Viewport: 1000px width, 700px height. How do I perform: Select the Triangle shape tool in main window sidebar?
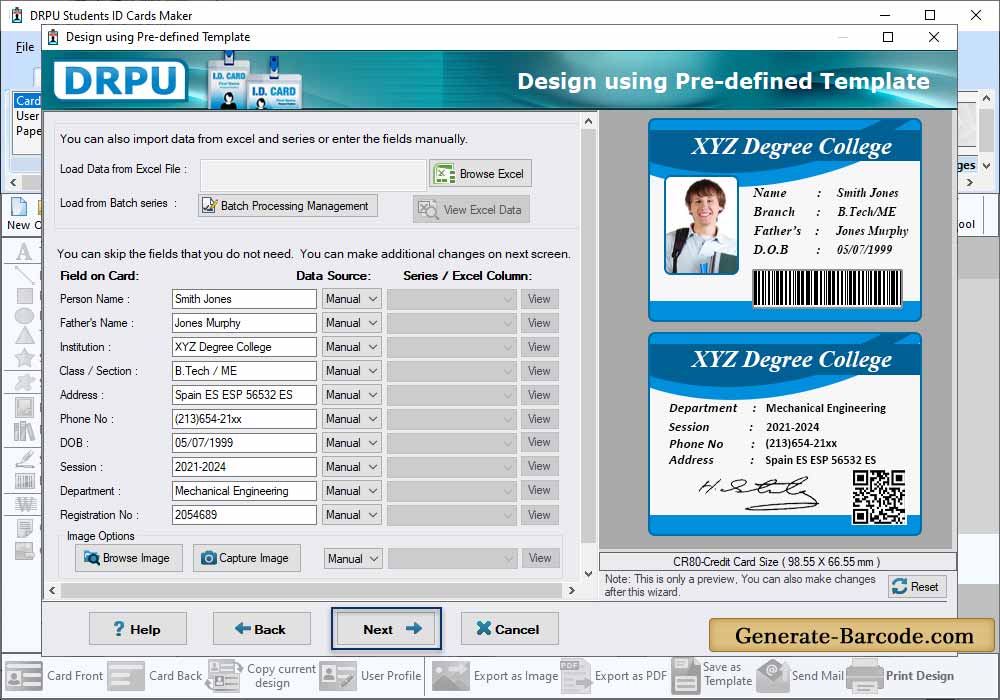tap(24, 335)
